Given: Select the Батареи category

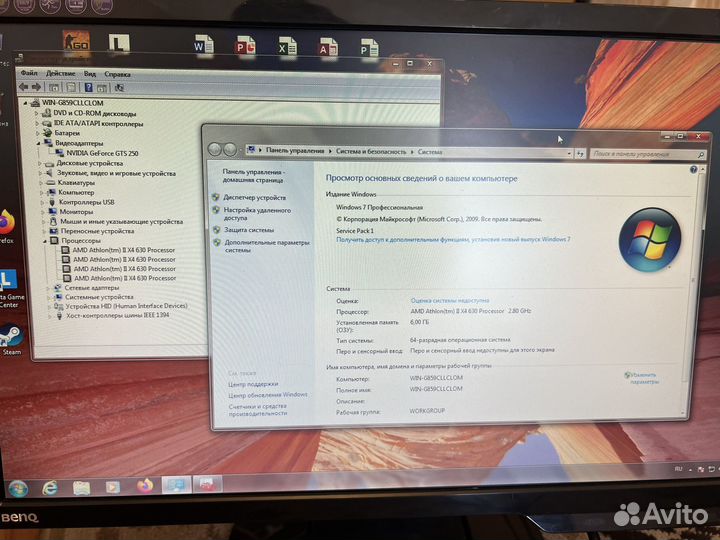Looking at the screenshot, I should click(67, 133).
